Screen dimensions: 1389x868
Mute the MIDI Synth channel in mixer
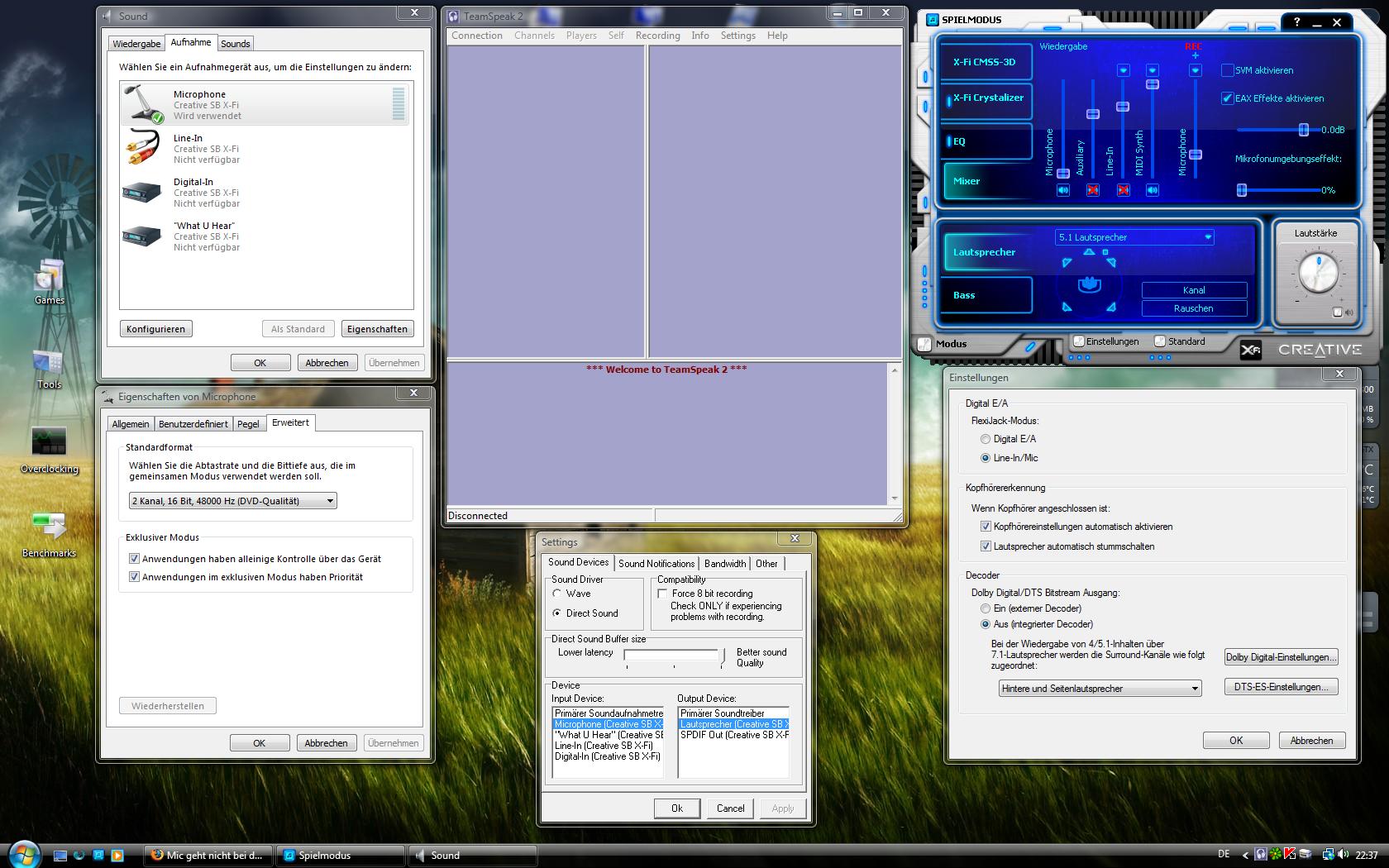click(x=1153, y=190)
